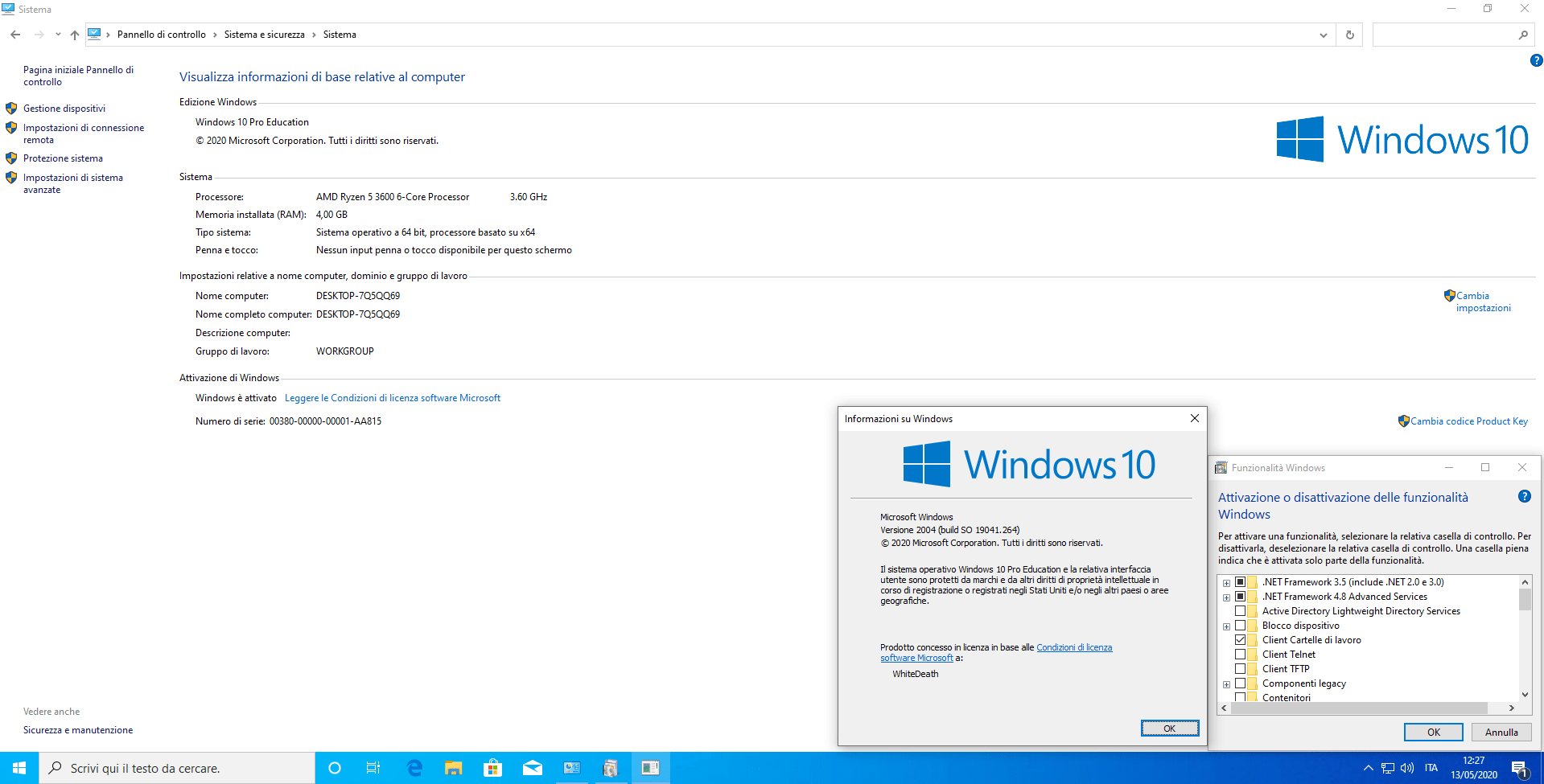Click the up arrow to parent folder
The width and height of the screenshot is (1544, 784).
75,35
